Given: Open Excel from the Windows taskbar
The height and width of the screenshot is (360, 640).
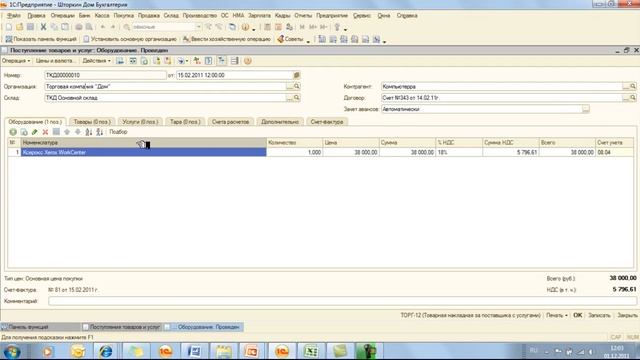Looking at the screenshot, I should [x=311, y=351].
